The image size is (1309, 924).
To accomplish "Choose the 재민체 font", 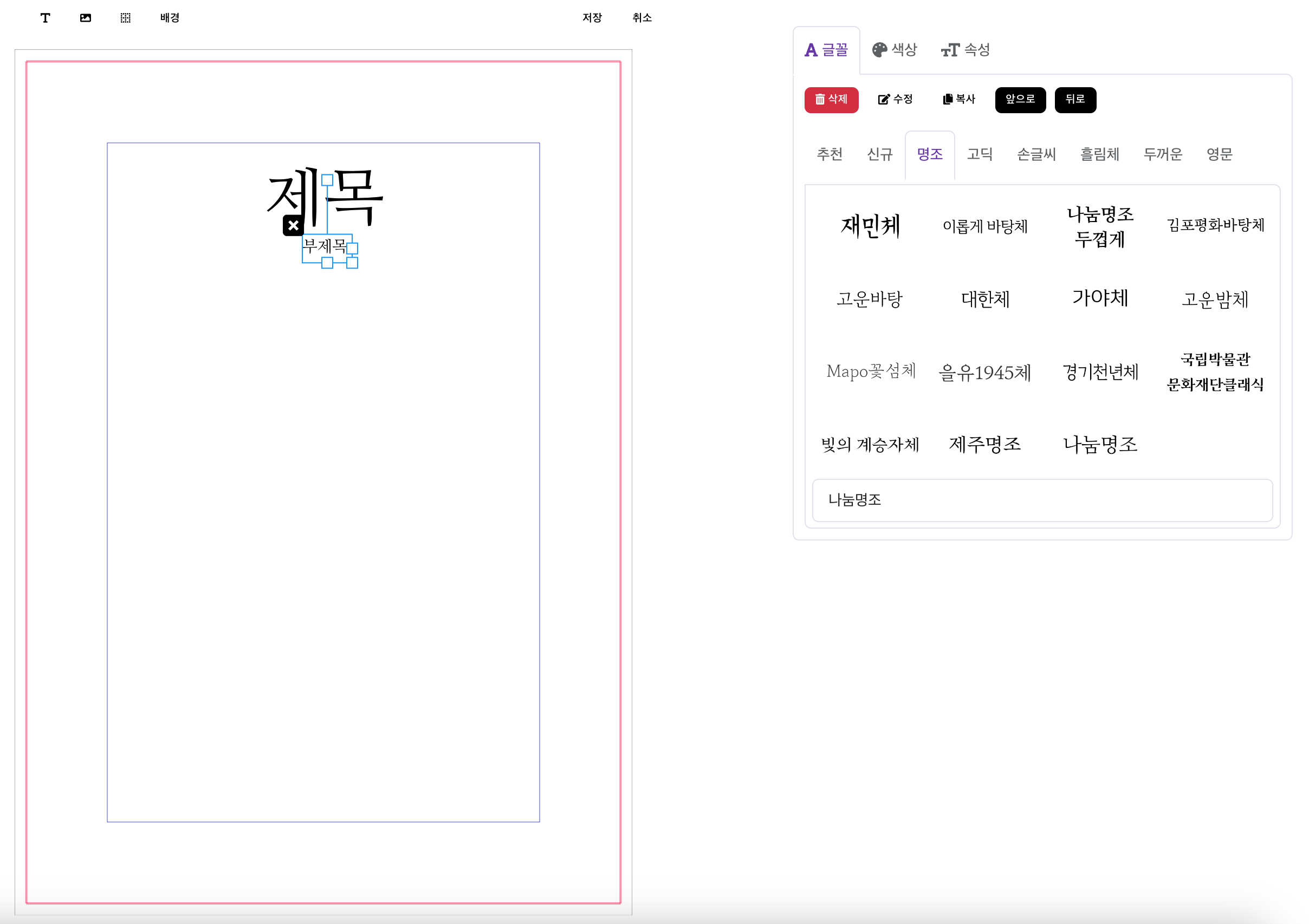I will click(x=870, y=226).
